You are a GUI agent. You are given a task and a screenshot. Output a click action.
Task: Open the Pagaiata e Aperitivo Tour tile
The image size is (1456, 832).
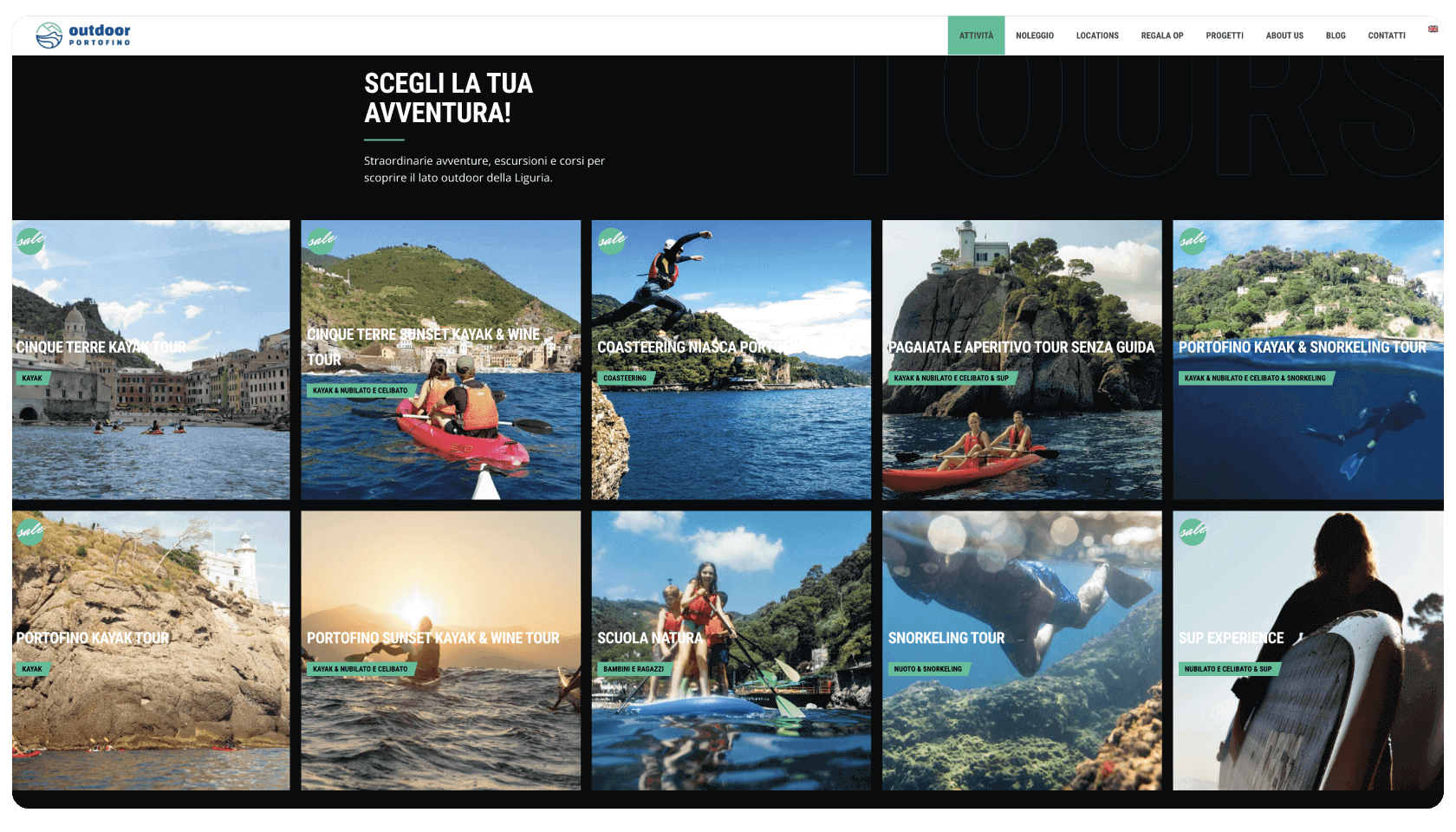pos(1022,360)
